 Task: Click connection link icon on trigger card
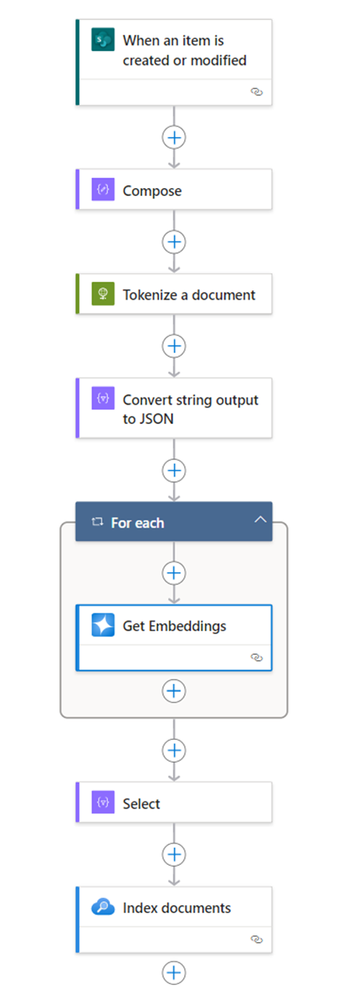[256, 92]
